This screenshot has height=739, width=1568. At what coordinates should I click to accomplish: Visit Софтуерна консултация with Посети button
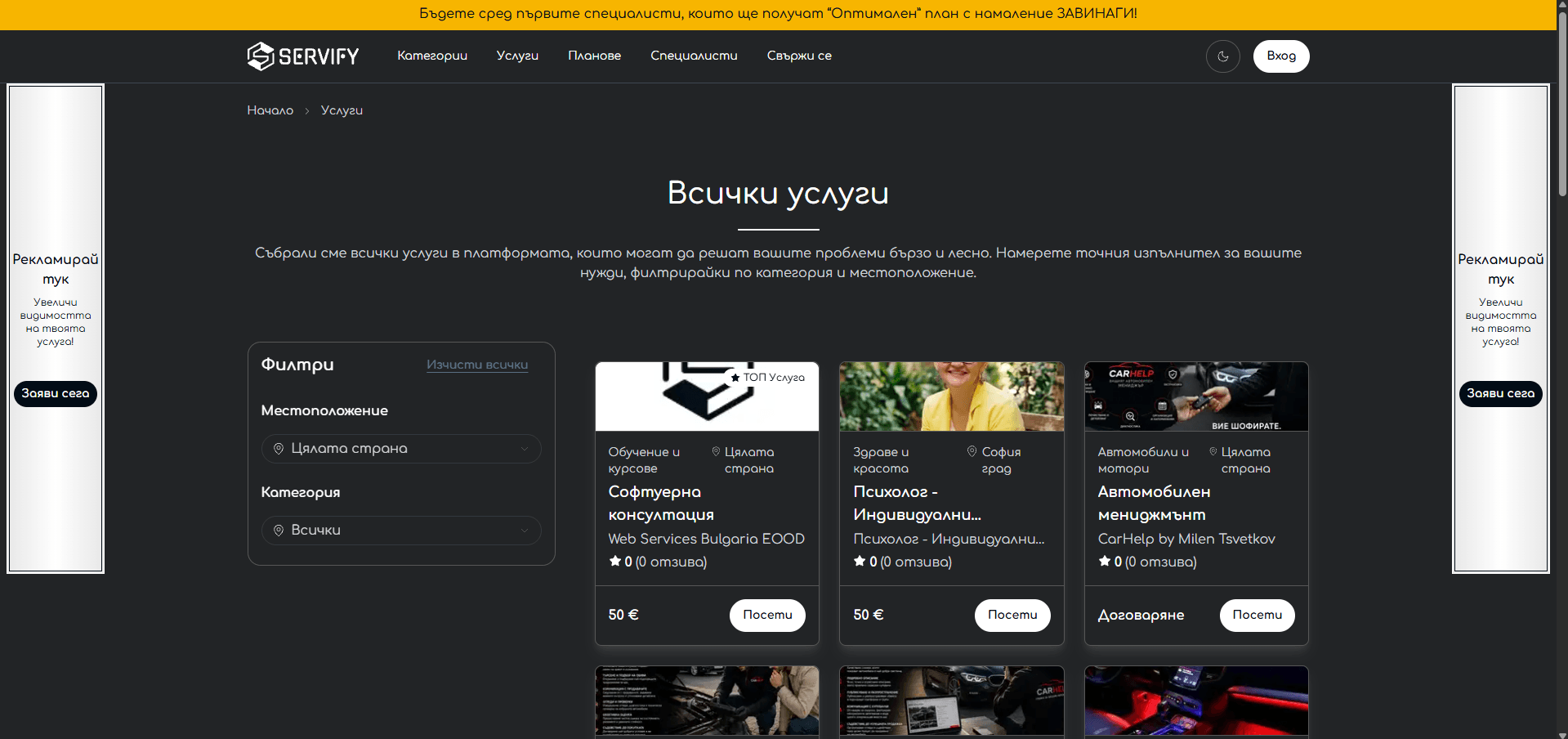pos(767,616)
